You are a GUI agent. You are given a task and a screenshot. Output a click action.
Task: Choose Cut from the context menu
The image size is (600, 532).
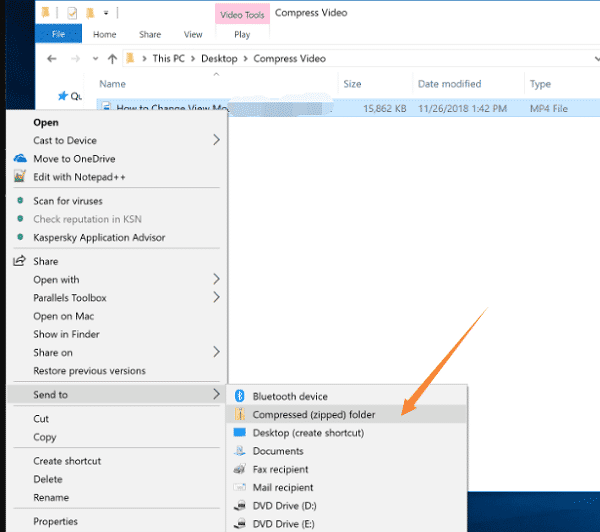point(117,419)
